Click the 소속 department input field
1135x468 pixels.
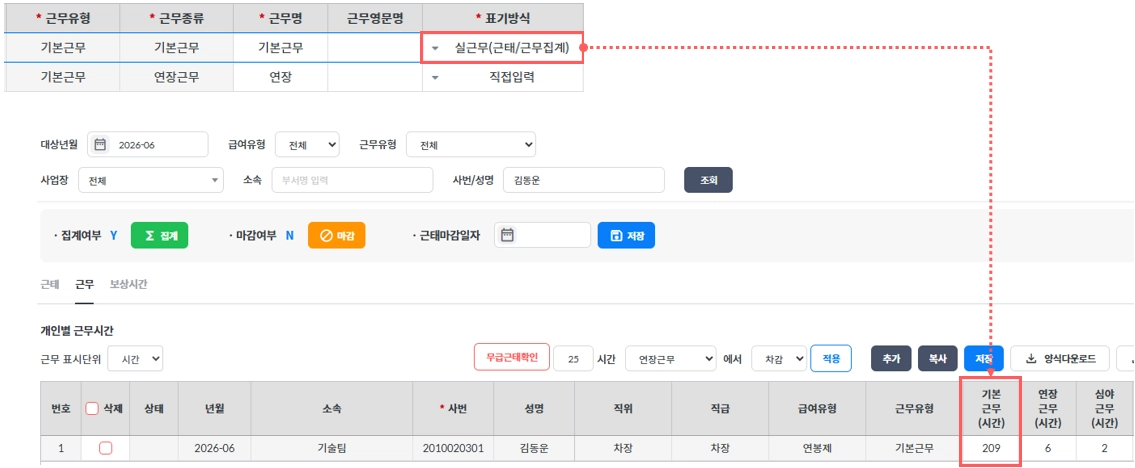coord(351,181)
